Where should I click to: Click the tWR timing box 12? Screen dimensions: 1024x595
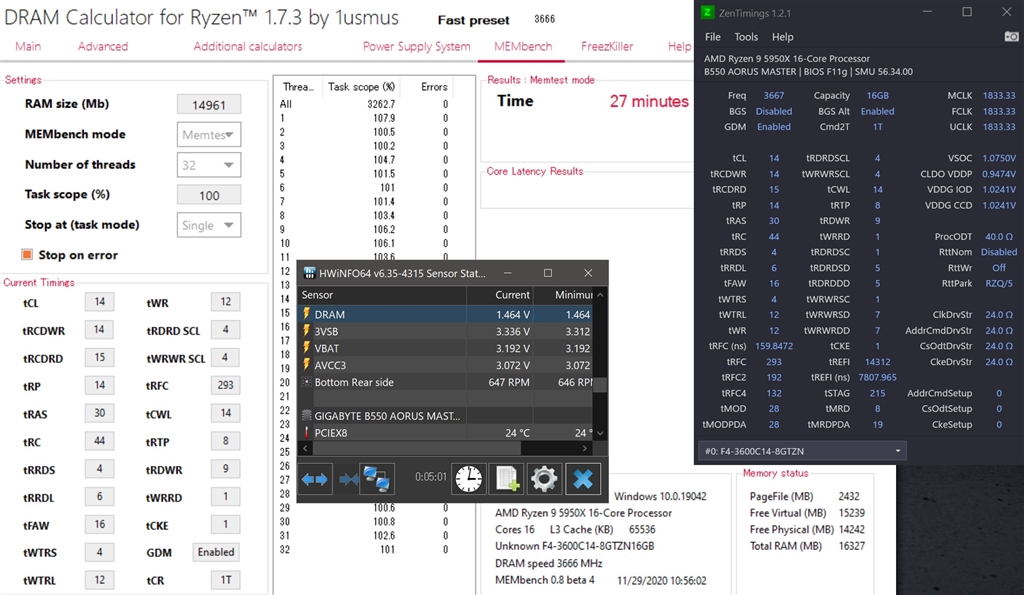[225, 302]
